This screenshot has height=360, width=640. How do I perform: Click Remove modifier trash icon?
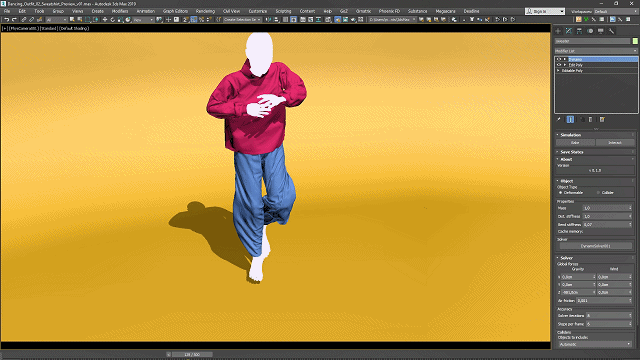coord(590,120)
